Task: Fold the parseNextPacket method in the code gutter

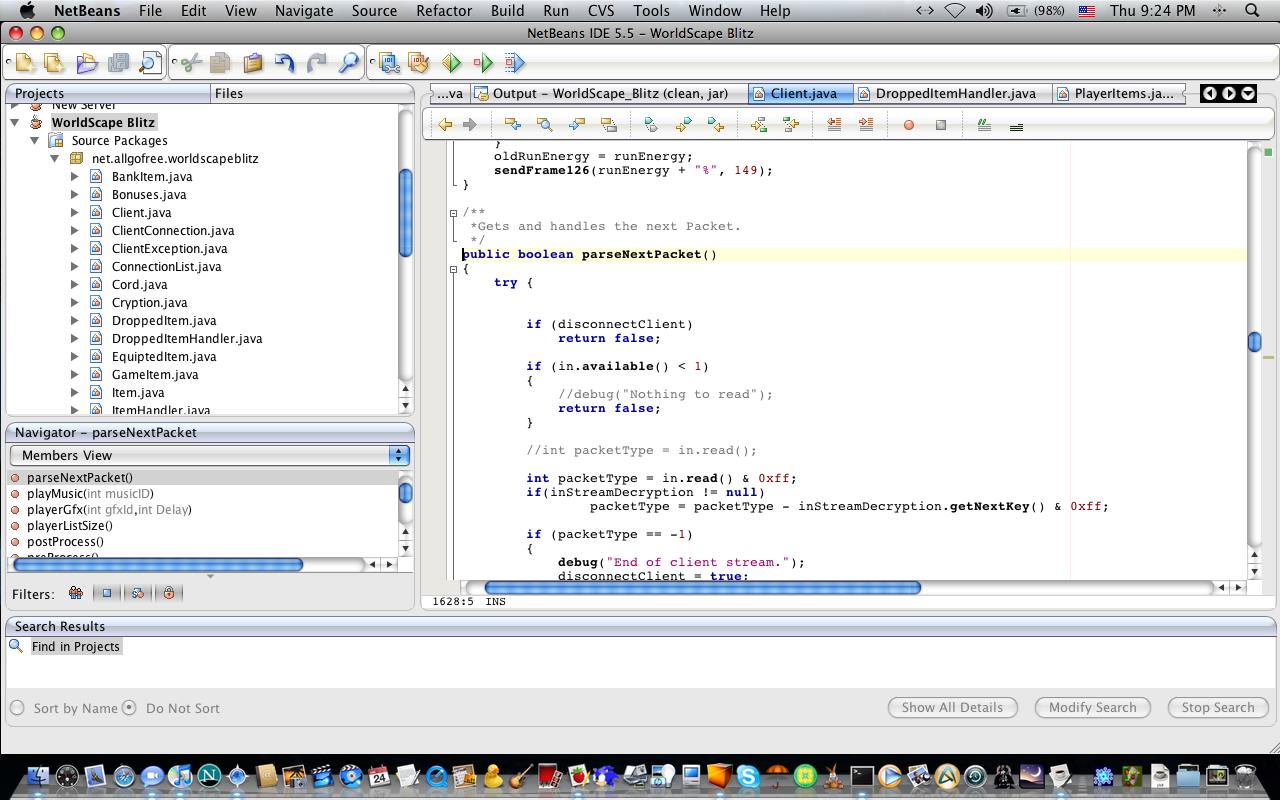Action: 453,269
